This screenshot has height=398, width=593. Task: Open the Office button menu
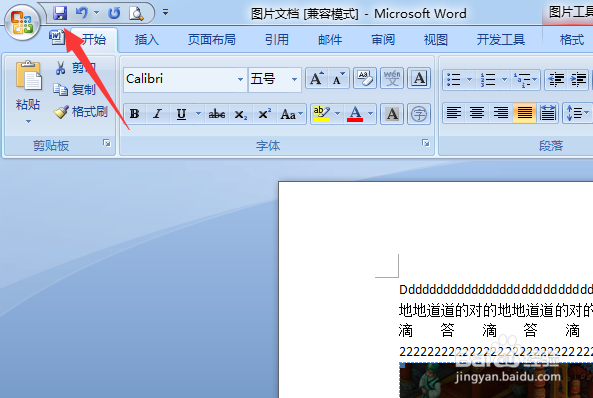tap(22, 23)
